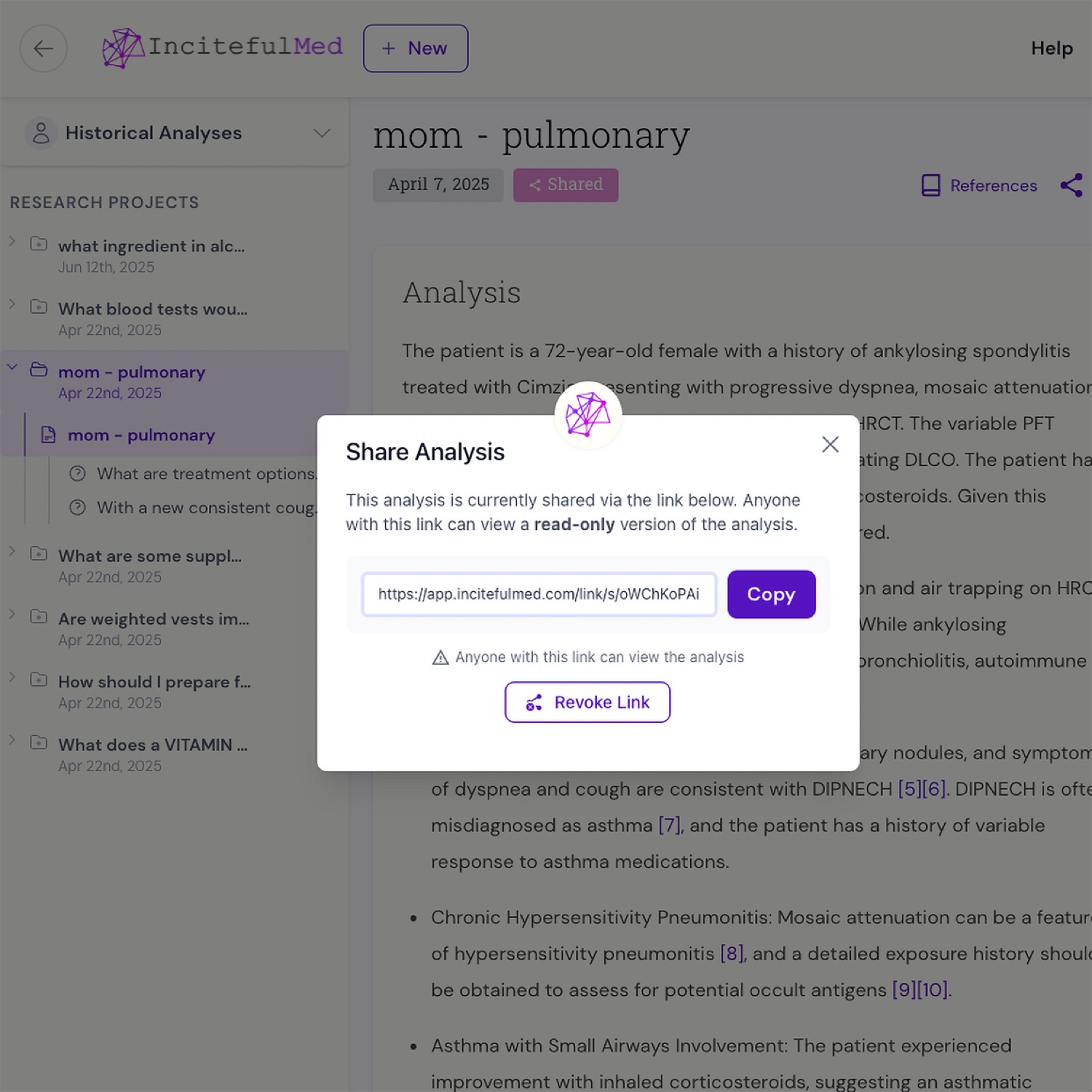Click the question icon beside treatment options query
The image size is (1092, 1092).
78,473
